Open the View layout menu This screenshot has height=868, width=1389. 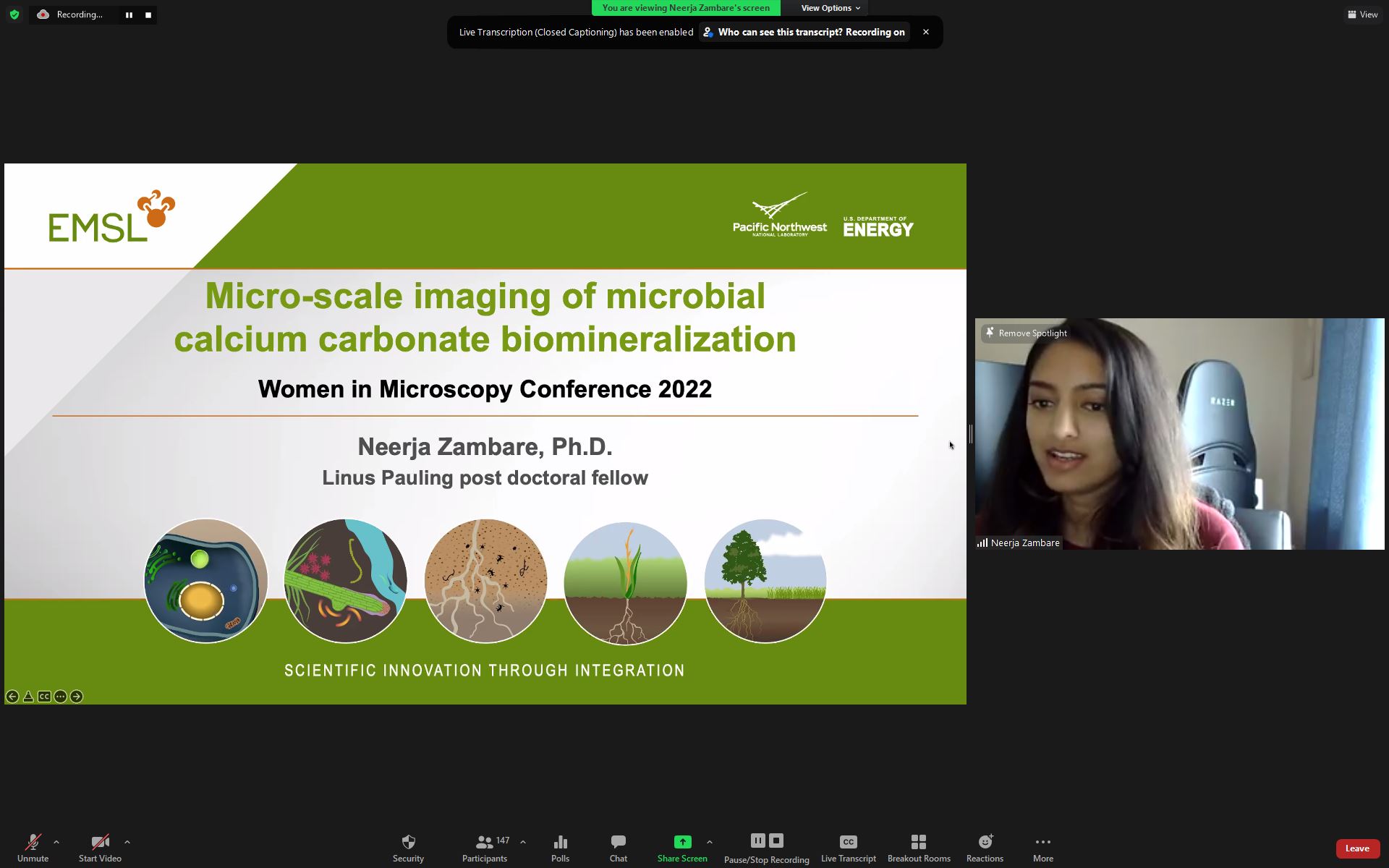[1362, 14]
